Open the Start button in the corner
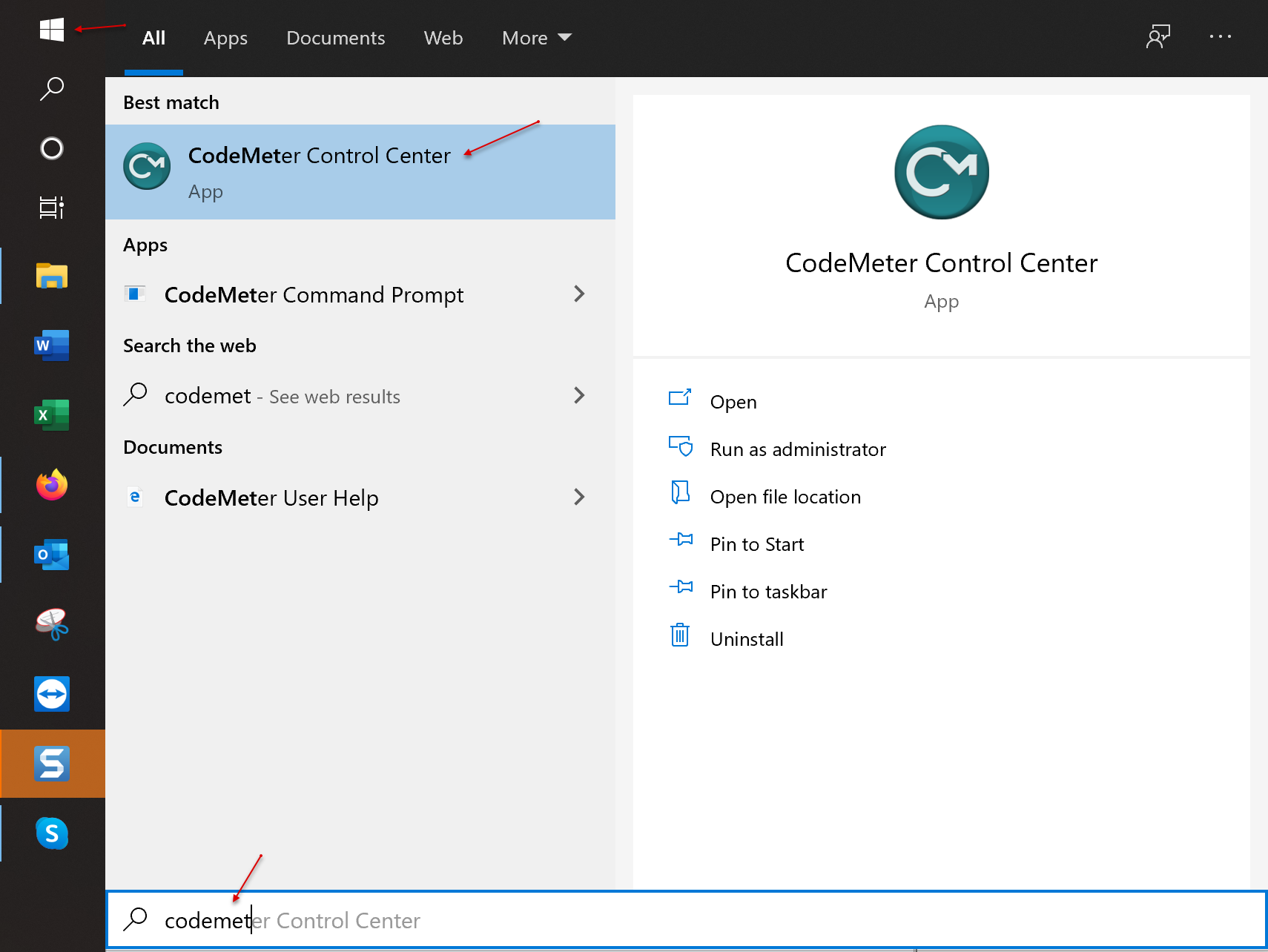Image resolution: width=1268 pixels, height=952 pixels. [51, 30]
